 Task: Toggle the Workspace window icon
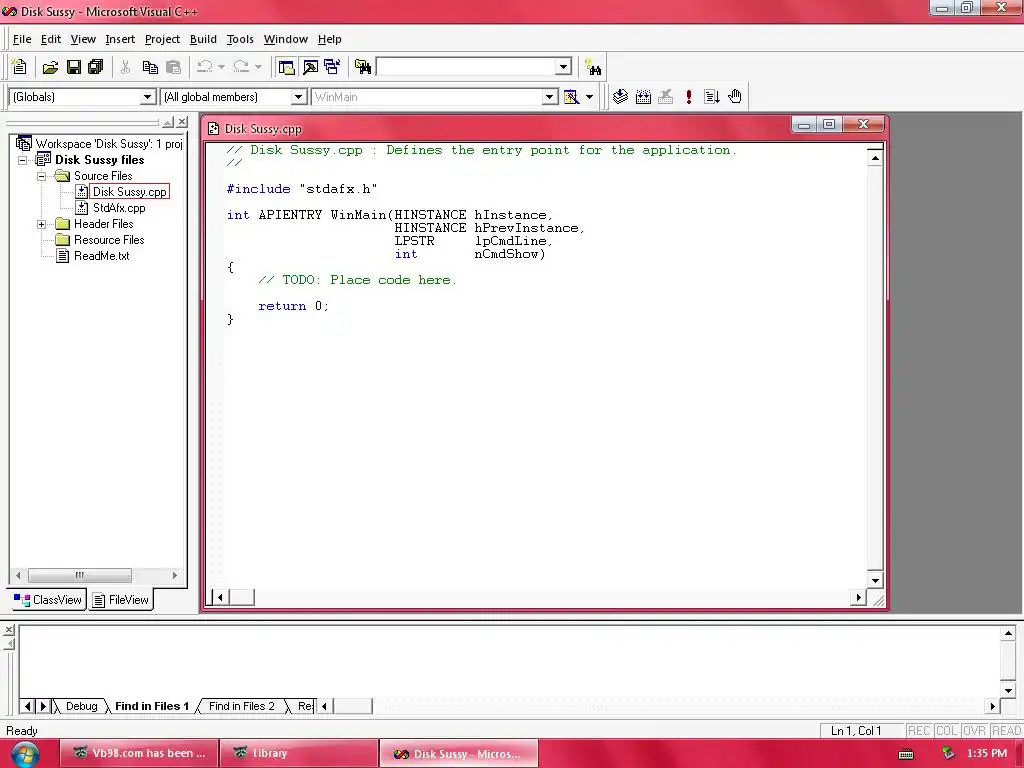(x=286, y=67)
